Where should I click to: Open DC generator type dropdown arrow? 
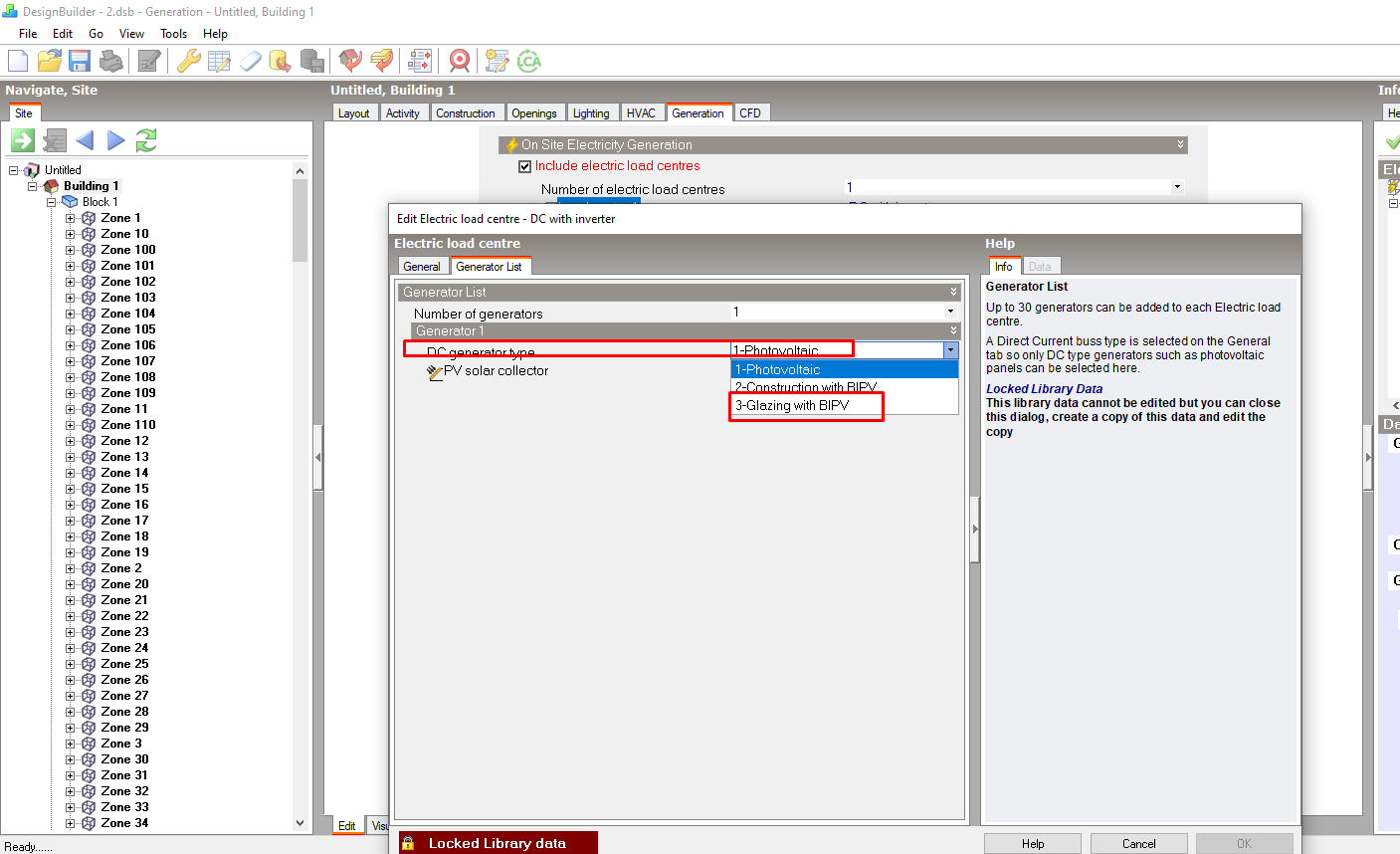pyautogui.click(x=950, y=350)
